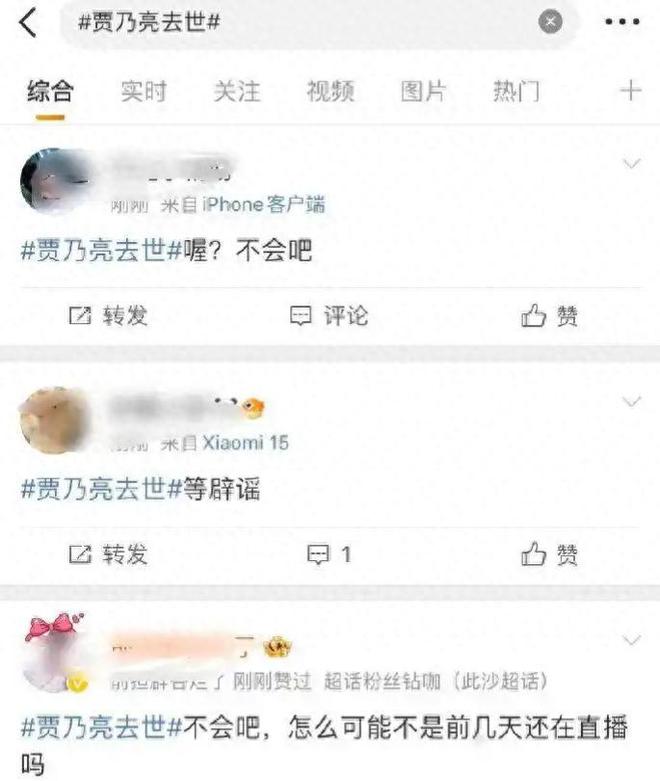Open the third poster's avatar with pink bow

[x=54, y=652]
